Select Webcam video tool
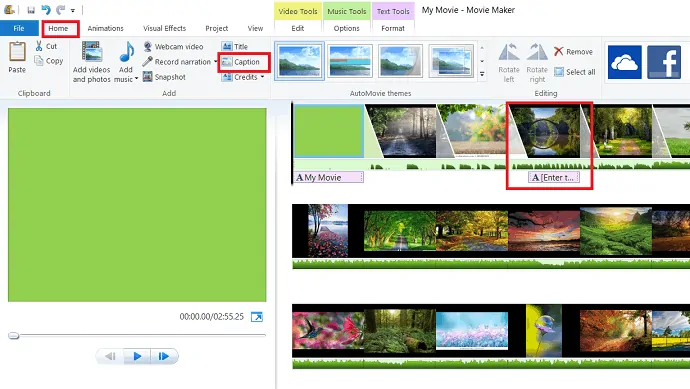Screen dimensions: 690x389 click(x=173, y=46)
